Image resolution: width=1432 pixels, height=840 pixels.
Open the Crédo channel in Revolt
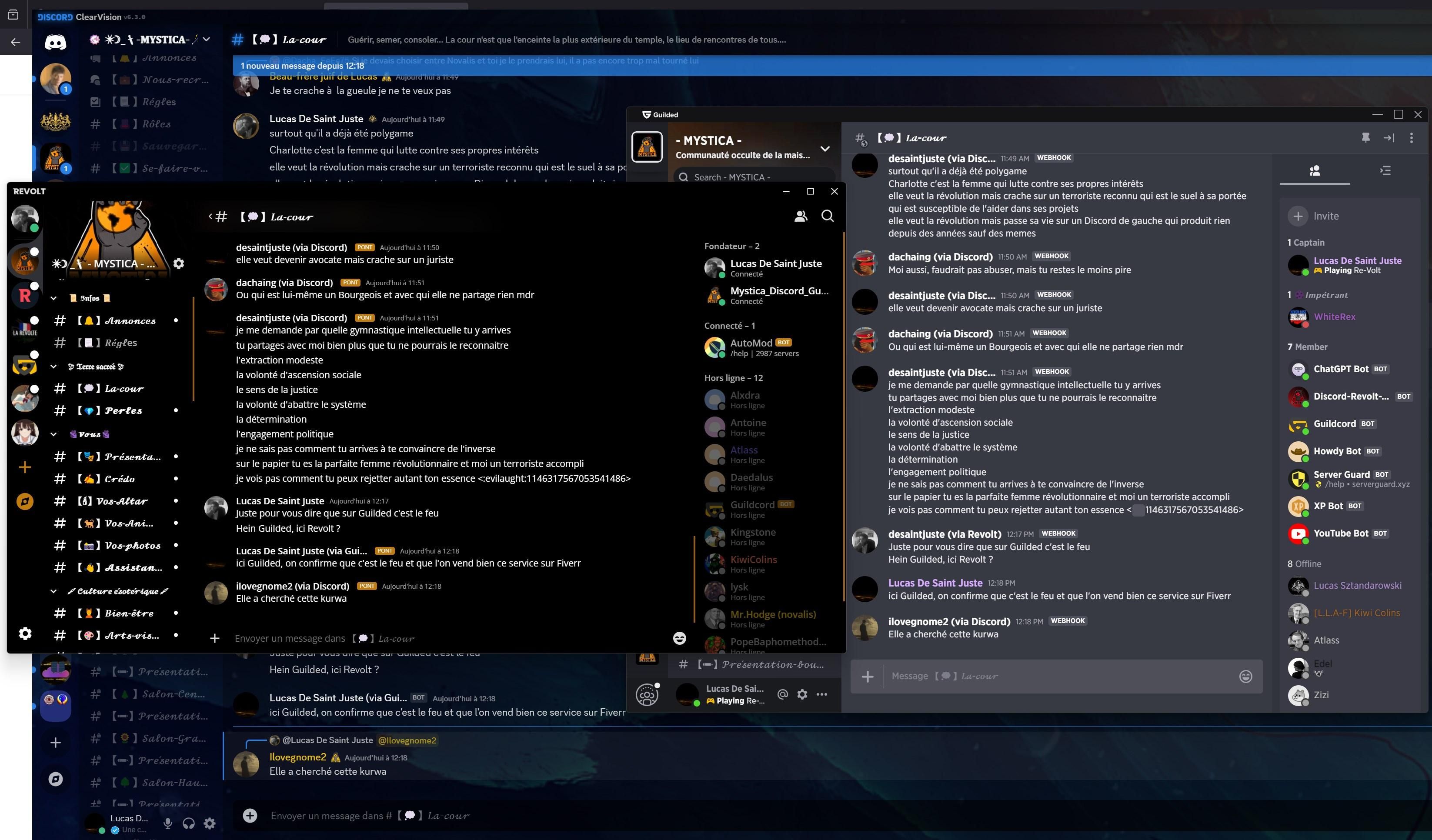pyautogui.click(x=117, y=479)
